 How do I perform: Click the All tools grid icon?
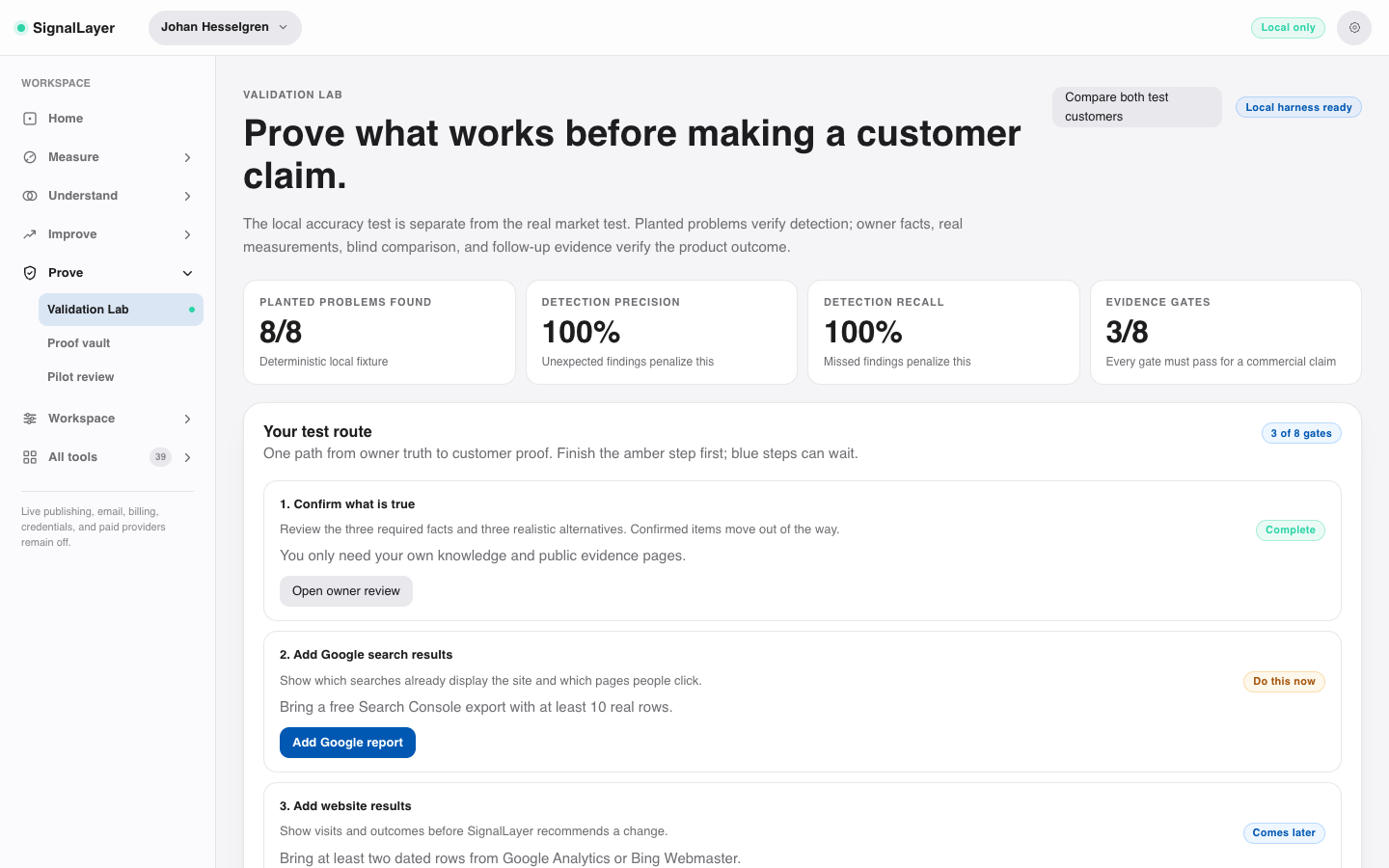click(30, 457)
